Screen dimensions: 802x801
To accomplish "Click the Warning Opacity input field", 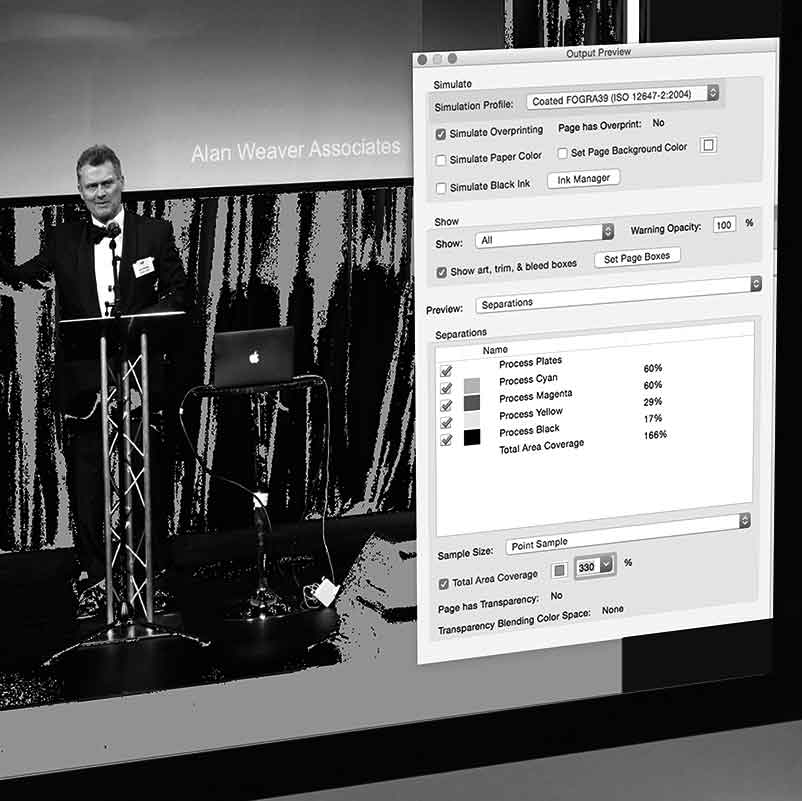I will tap(724, 225).
